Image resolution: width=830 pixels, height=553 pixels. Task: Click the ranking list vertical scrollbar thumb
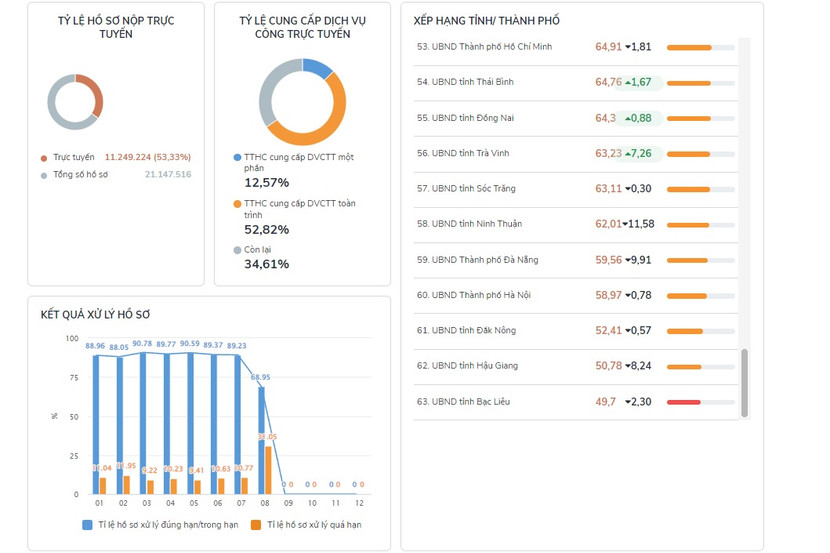pos(743,383)
